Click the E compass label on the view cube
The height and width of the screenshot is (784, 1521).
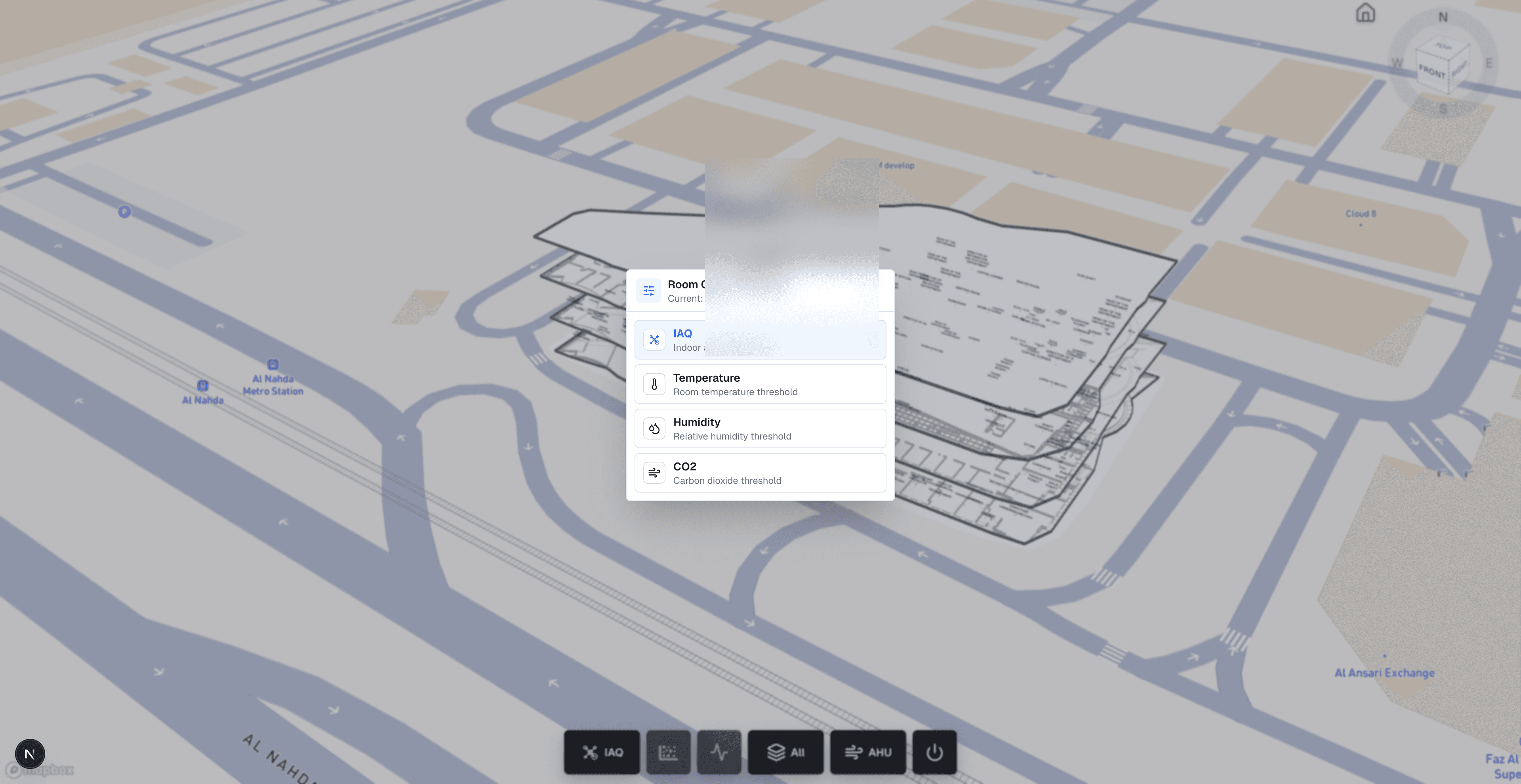(x=1489, y=63)
